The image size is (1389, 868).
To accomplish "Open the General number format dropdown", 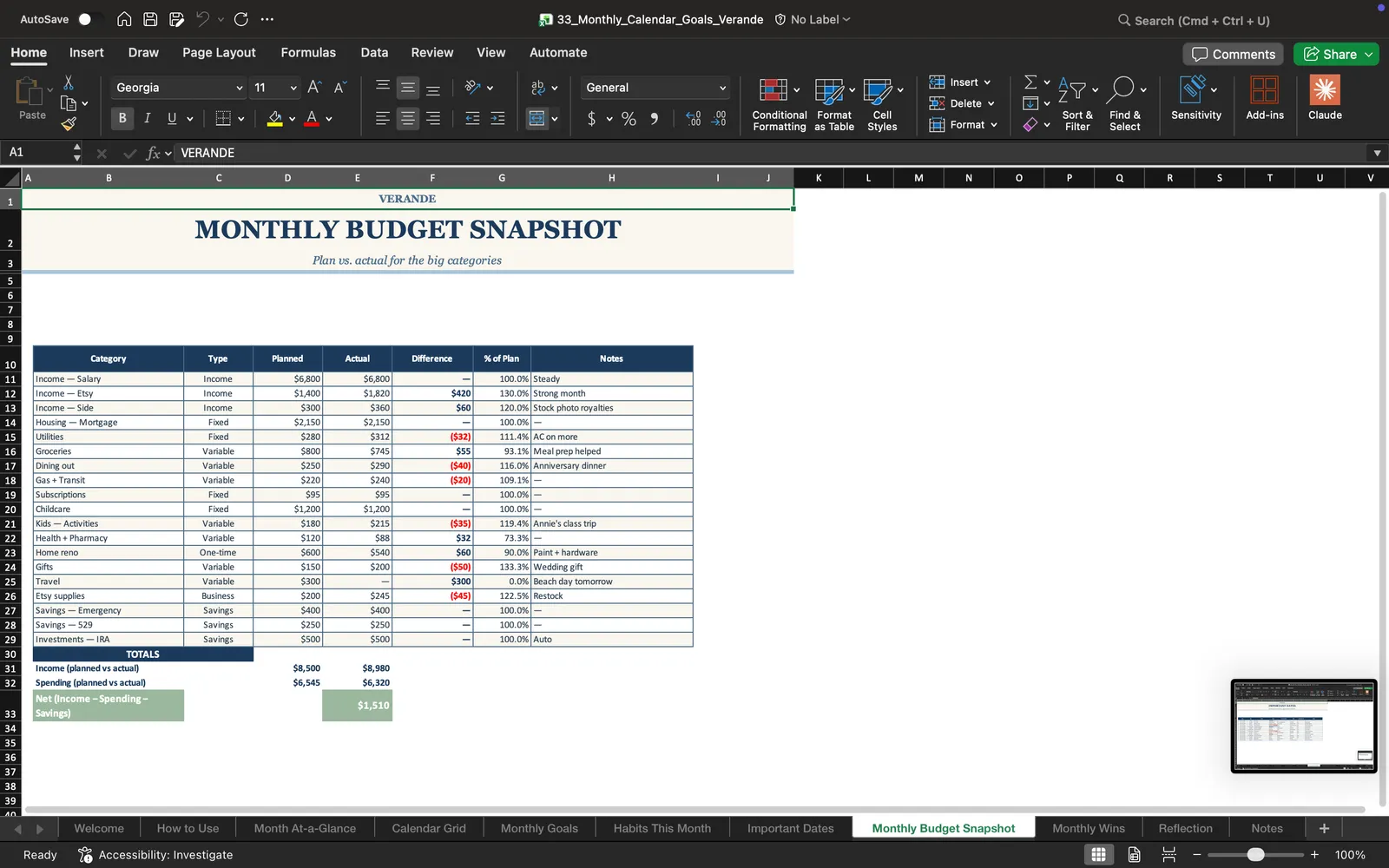I will pos(722,88).
